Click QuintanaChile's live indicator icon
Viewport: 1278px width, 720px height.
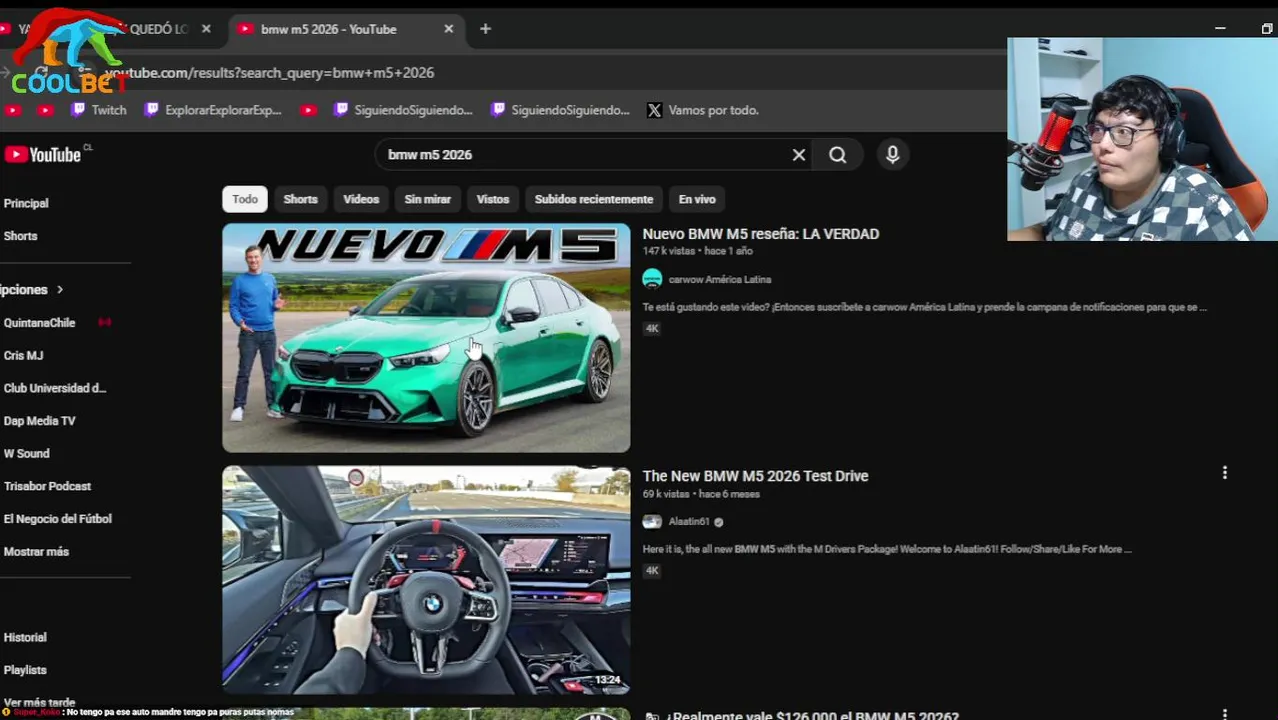pos(104,323)
